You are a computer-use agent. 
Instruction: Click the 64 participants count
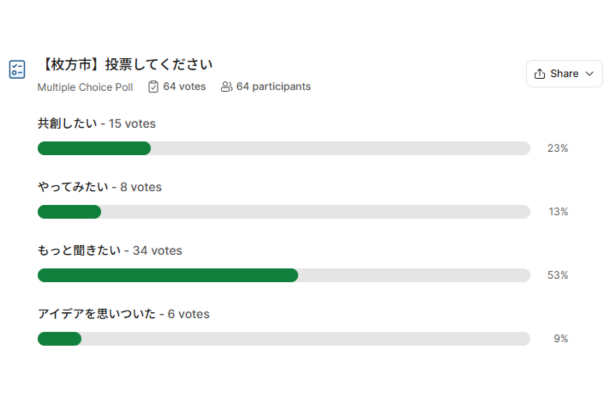(x=273, y=86)
